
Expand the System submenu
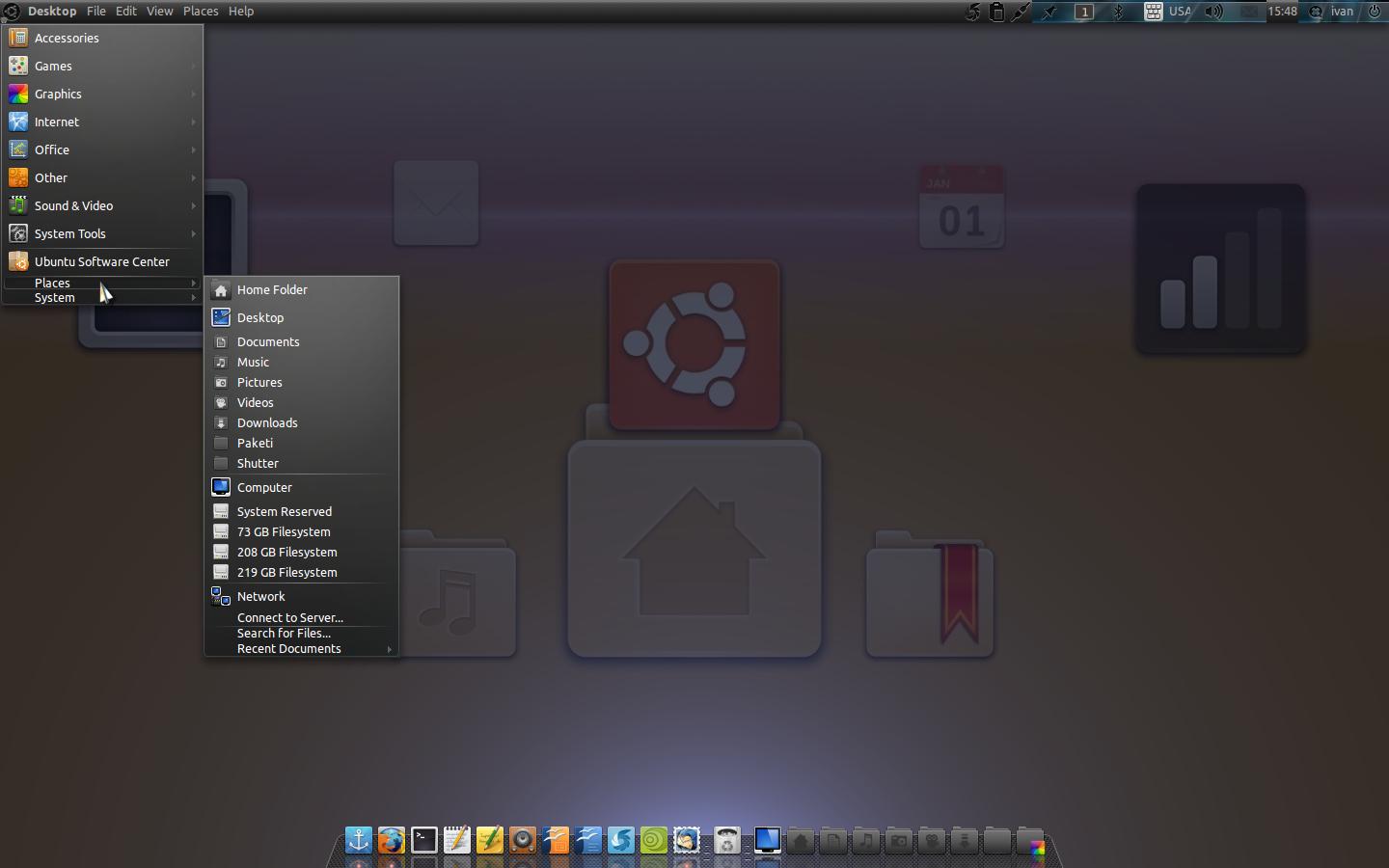tap(102, 297)
